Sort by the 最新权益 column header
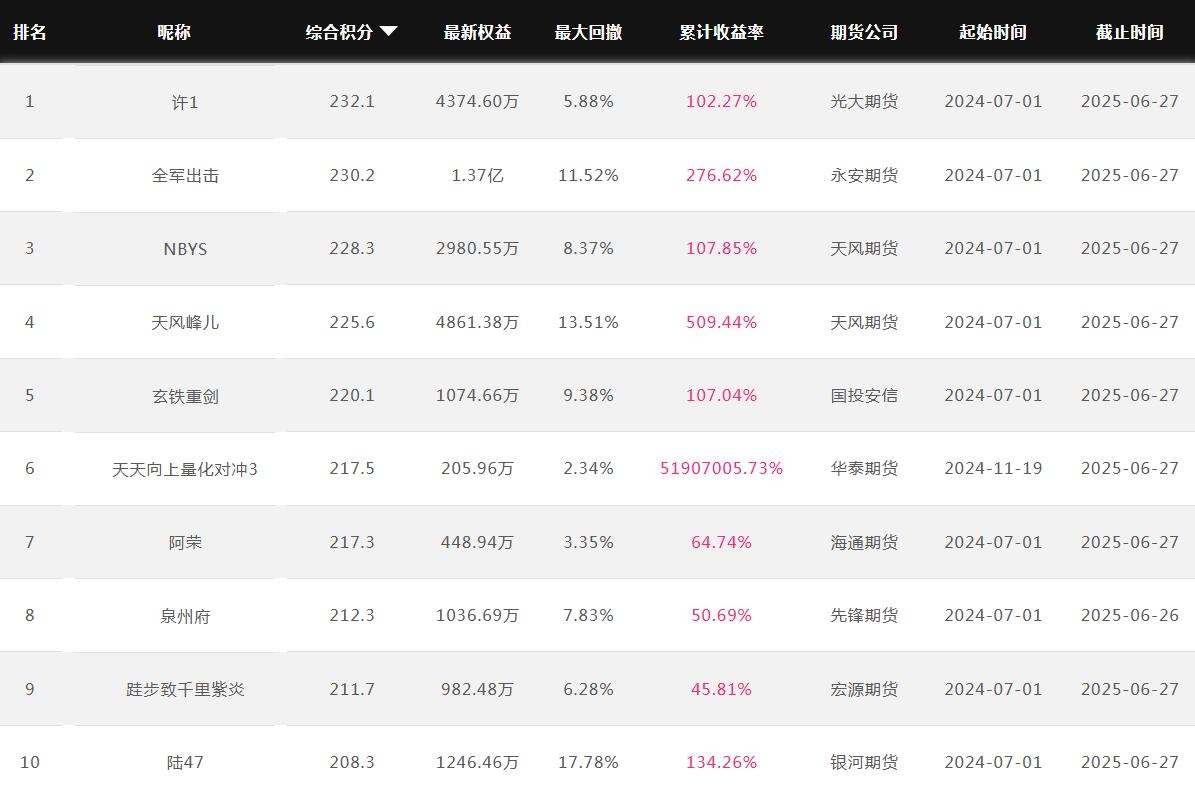1195x797 pixels. [x=477, y=32]
